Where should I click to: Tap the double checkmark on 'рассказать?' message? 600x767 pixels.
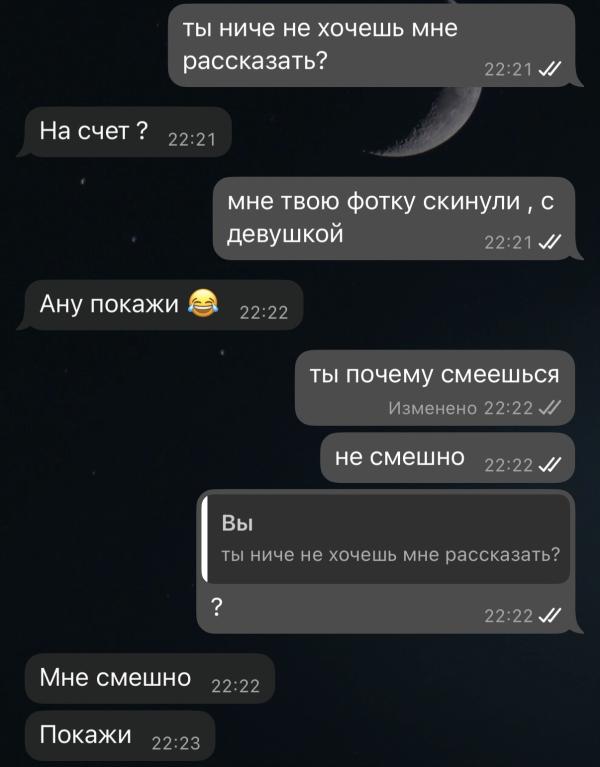point(550,69)
